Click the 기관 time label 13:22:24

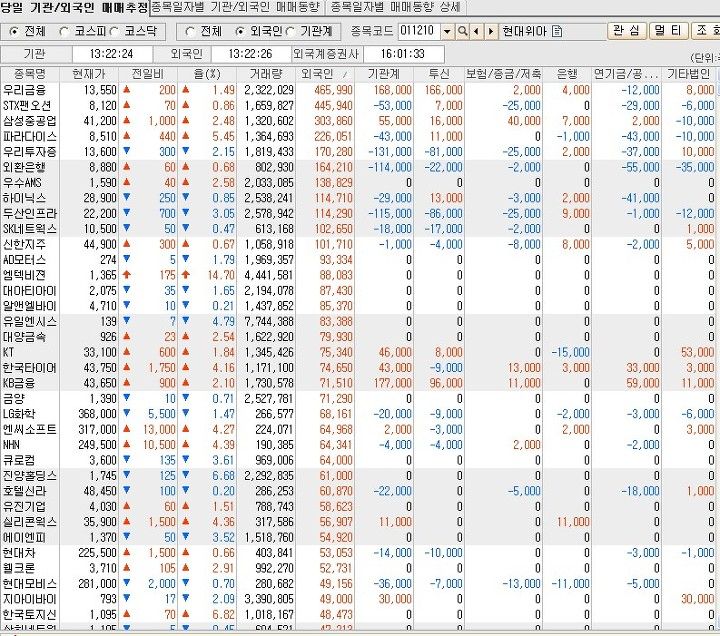pos(112,54)
